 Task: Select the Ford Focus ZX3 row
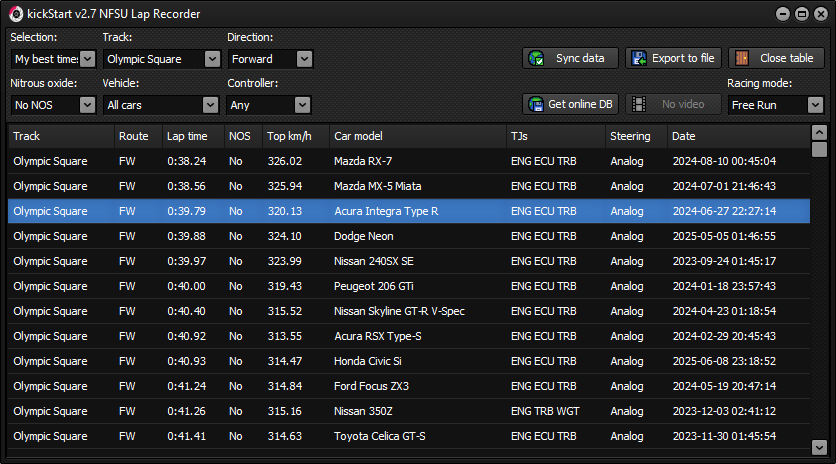[x=409, y=386]
